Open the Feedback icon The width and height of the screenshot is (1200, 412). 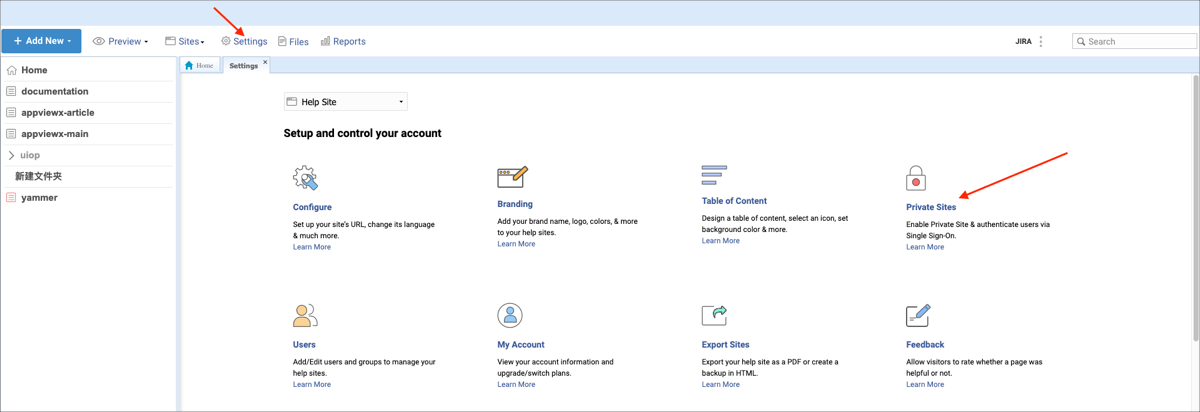coord(918,315)
